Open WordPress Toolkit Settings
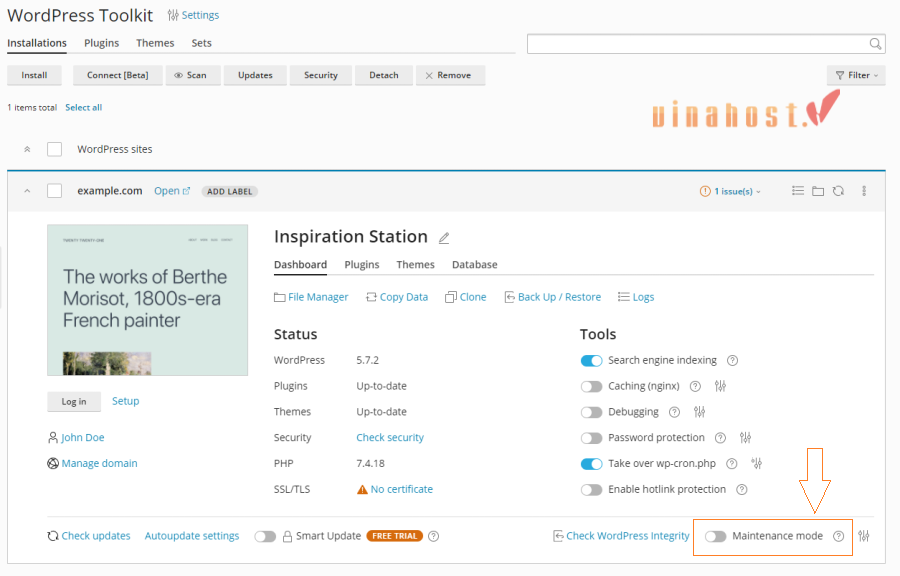The image size is (900, 576). coord(193,15)
